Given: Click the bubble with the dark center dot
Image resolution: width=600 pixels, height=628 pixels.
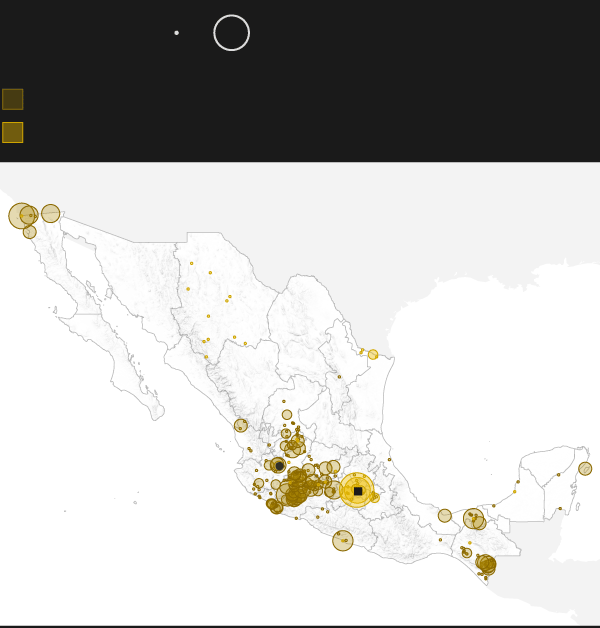Looking at the screenshot, I should (x=279, y=465).
